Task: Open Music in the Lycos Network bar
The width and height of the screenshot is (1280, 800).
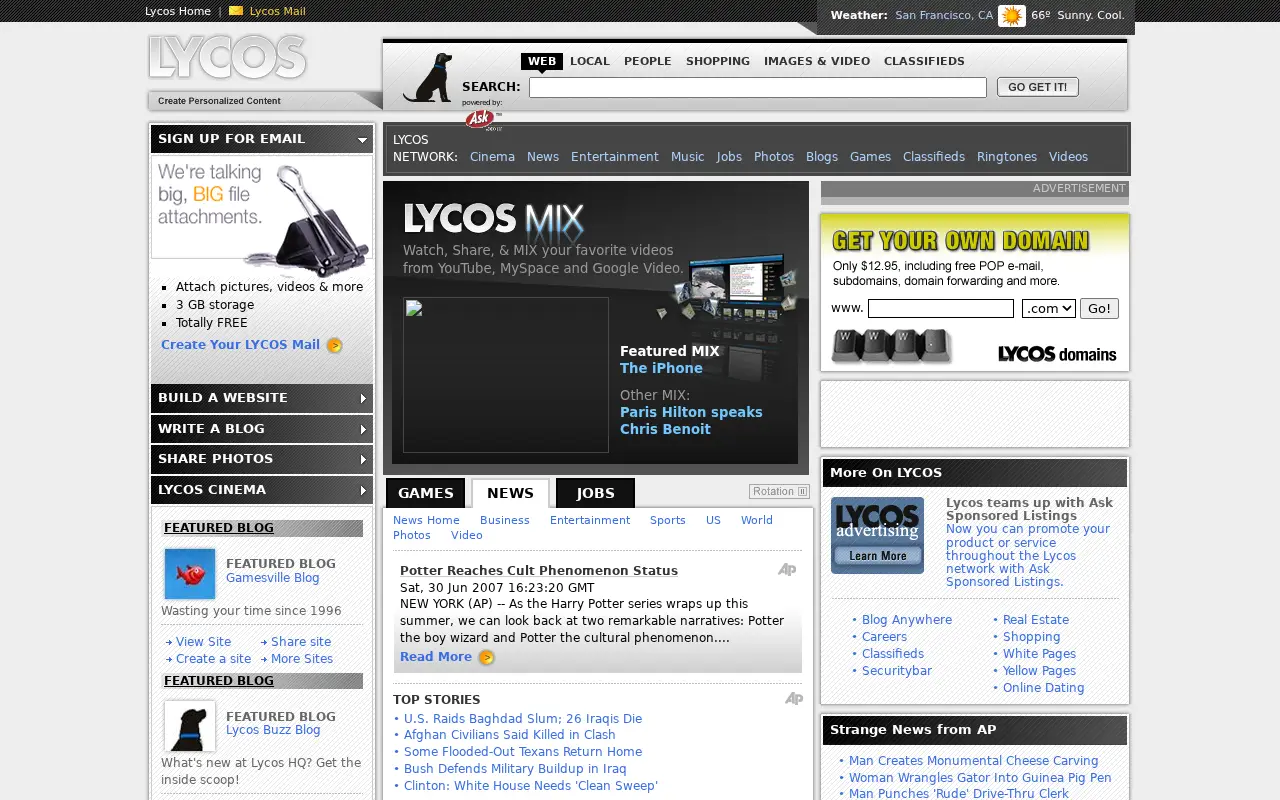Action: pos(688,157)
